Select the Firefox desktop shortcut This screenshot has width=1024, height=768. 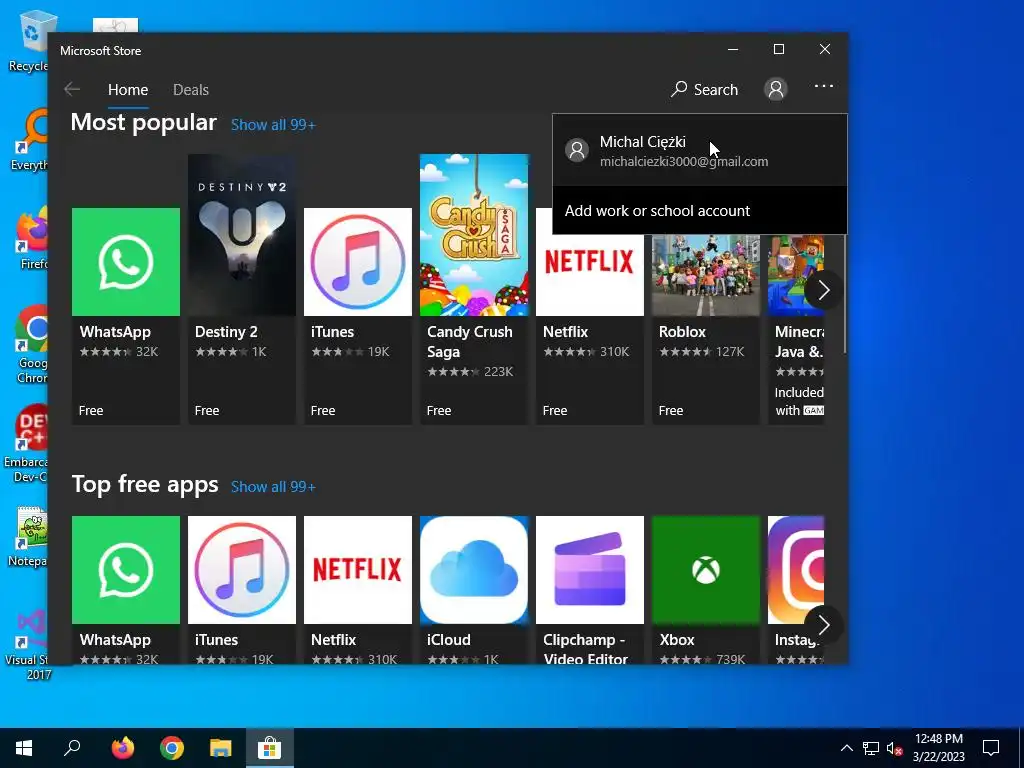click(x=33, y=239)
